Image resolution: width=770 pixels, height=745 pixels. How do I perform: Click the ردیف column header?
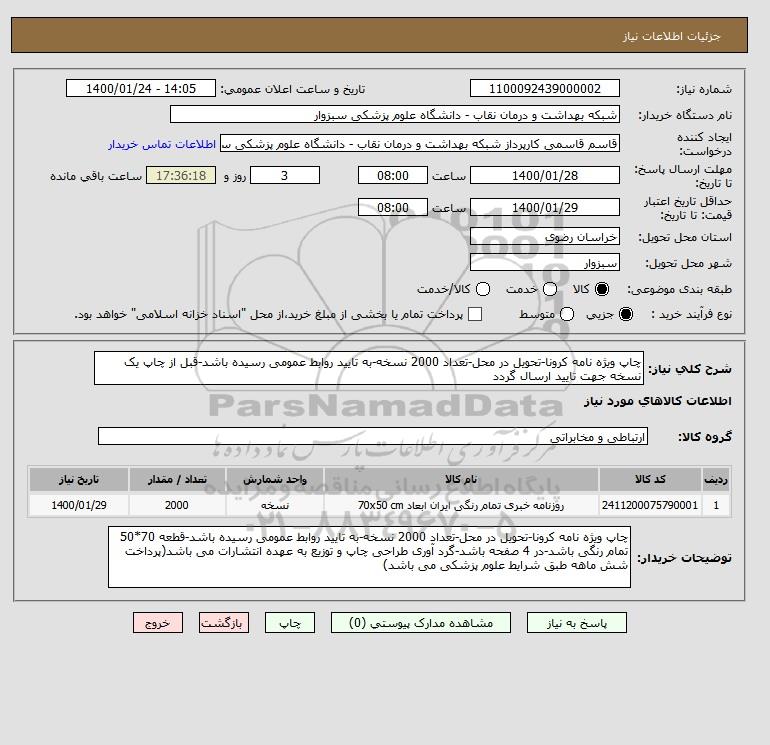716,479
